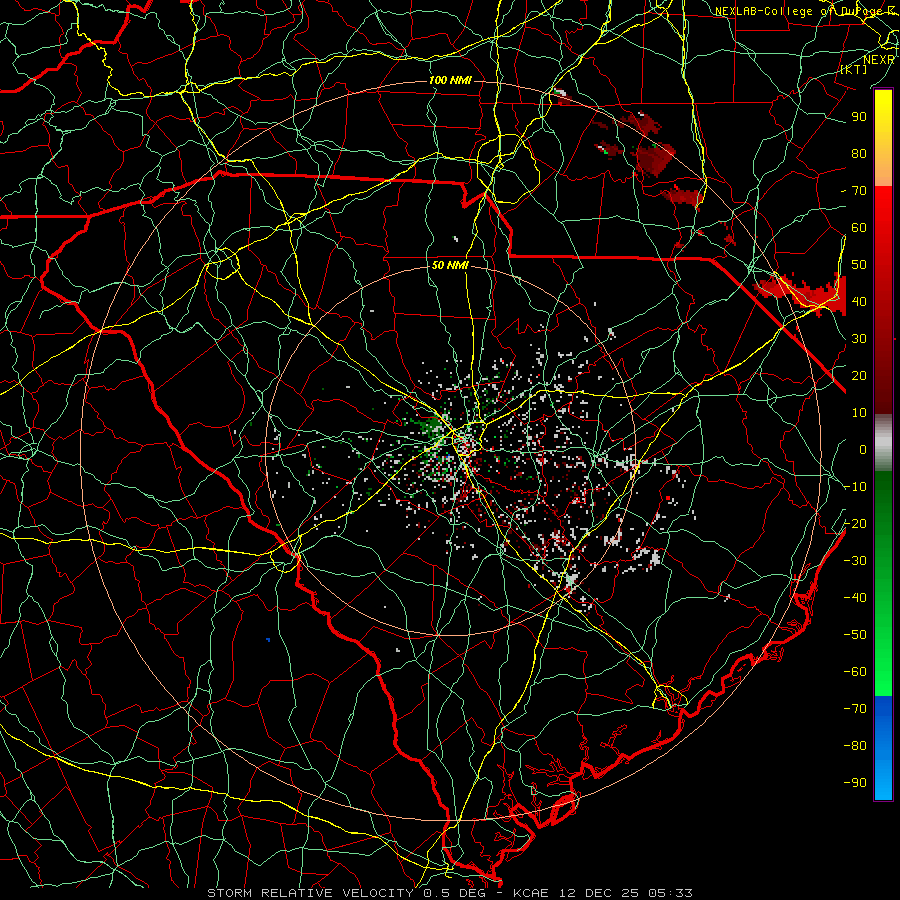The height and width of the screenshot is (900, 900).
Task: Click the -90 value on the velocity scale
Action: click(x=855, y=783)
